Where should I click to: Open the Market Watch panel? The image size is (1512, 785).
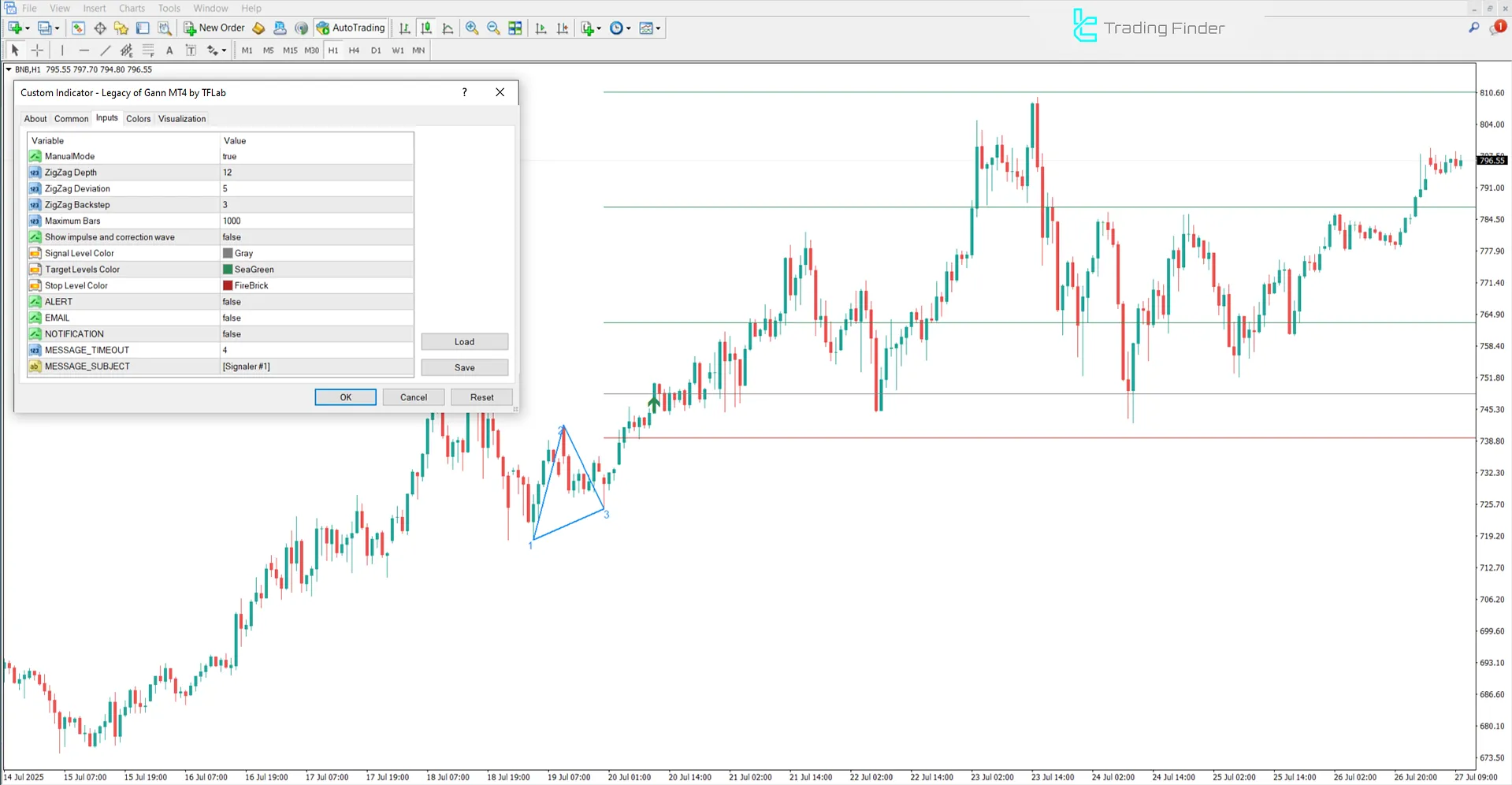(78, 28)
